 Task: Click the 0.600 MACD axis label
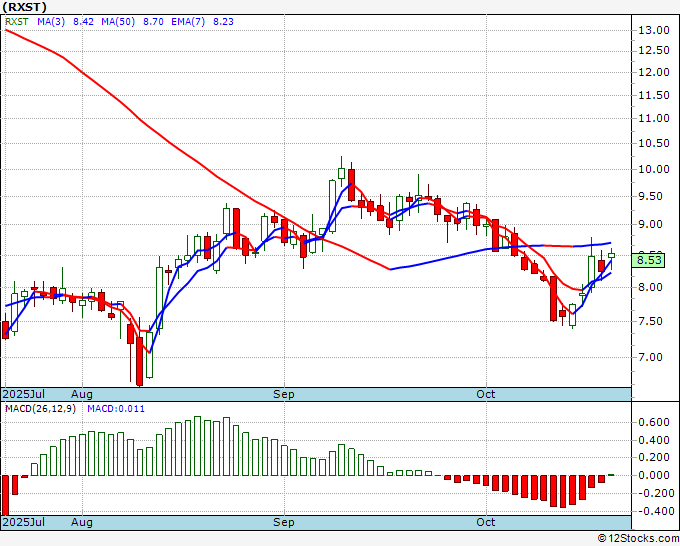coord(654,422)
